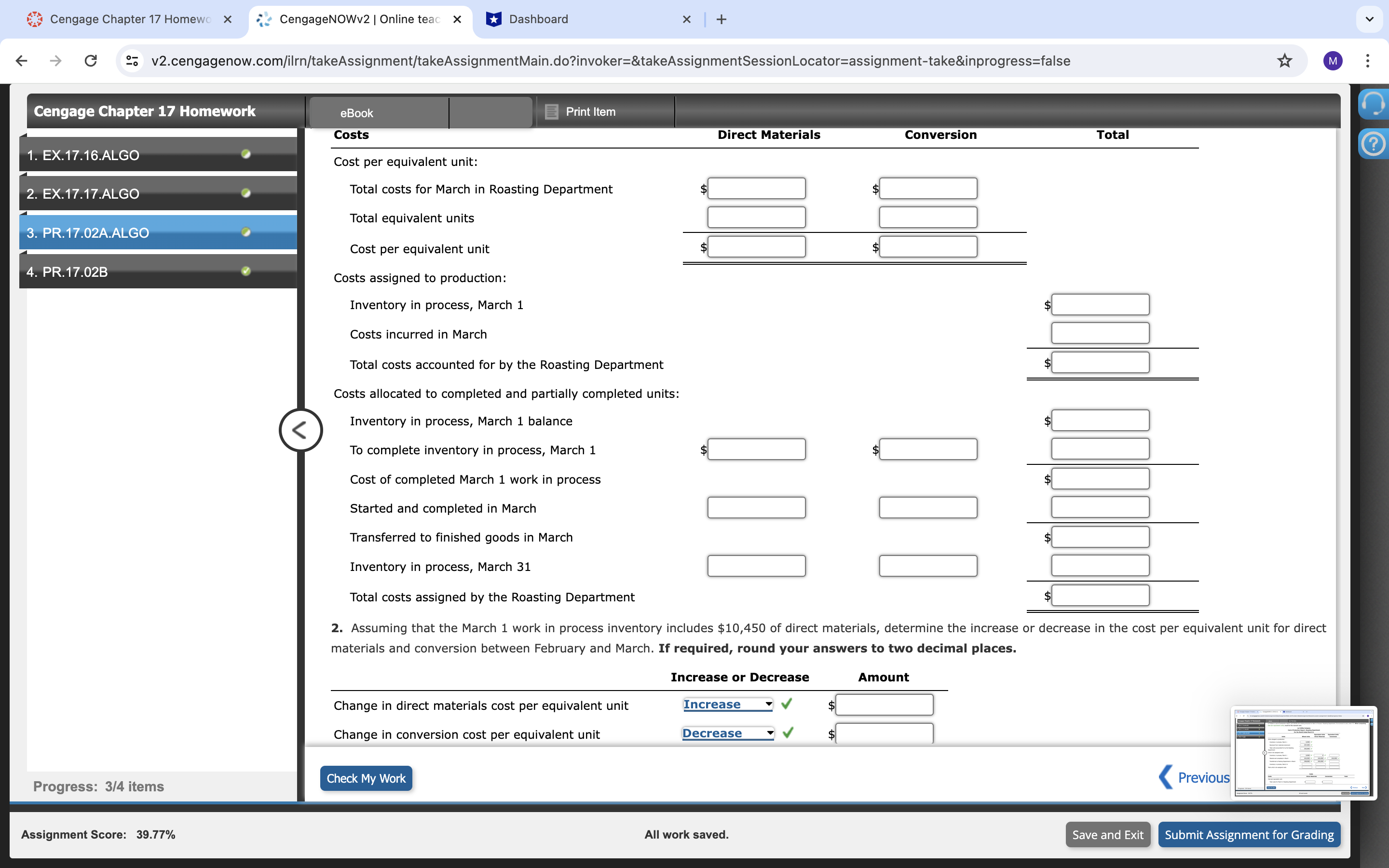Click Submit Assignment for Grading
Image resolution: width=1389 pixels, height=868 pixels.
point(1248,835)
